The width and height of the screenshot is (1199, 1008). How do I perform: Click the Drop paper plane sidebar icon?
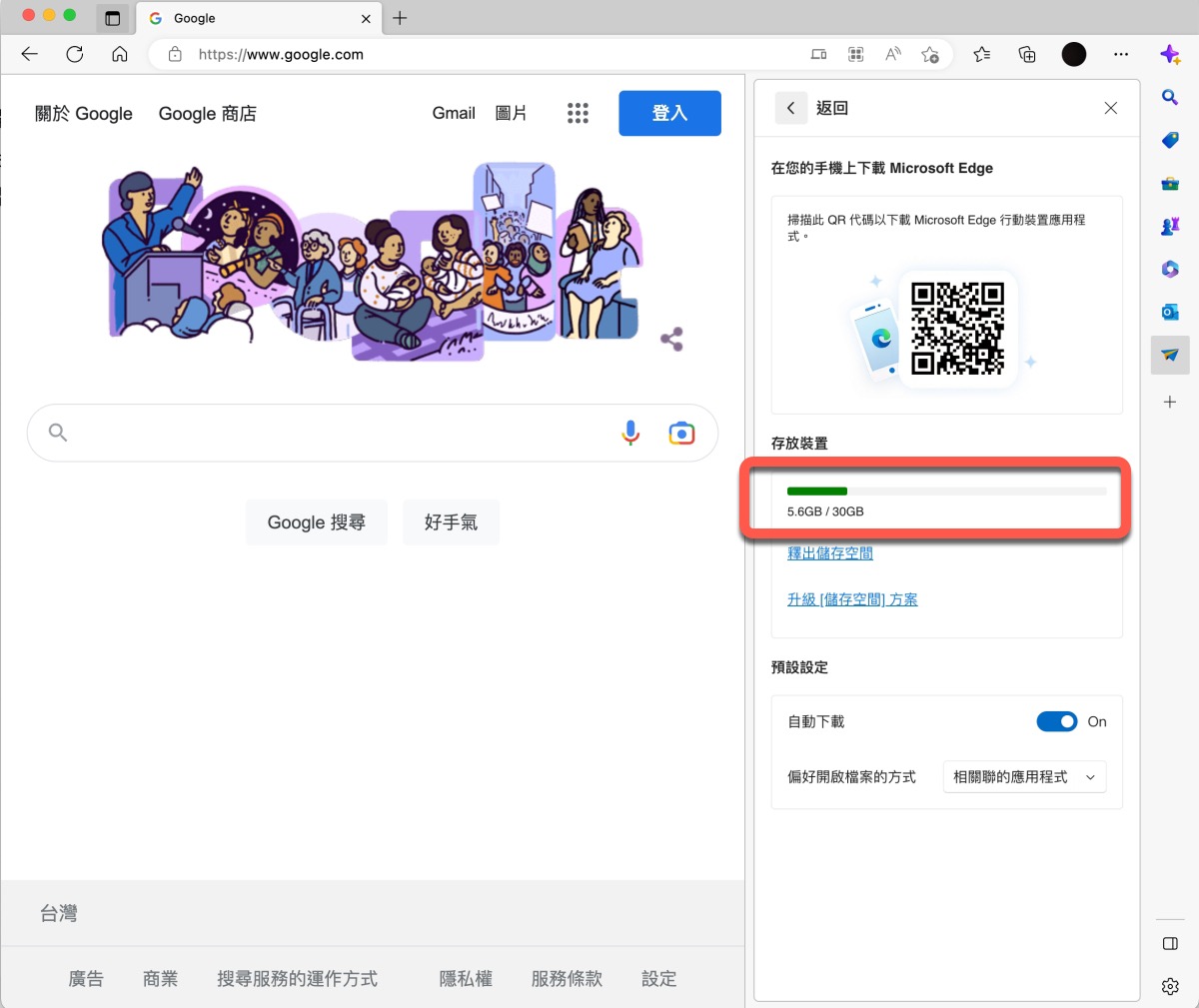point(1170,355)
